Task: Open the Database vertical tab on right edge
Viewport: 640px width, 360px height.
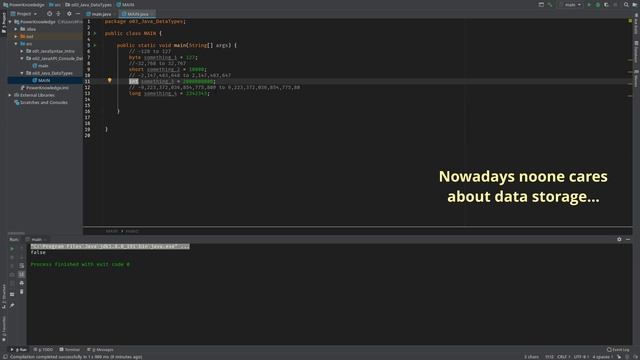Action: [636, 51]
